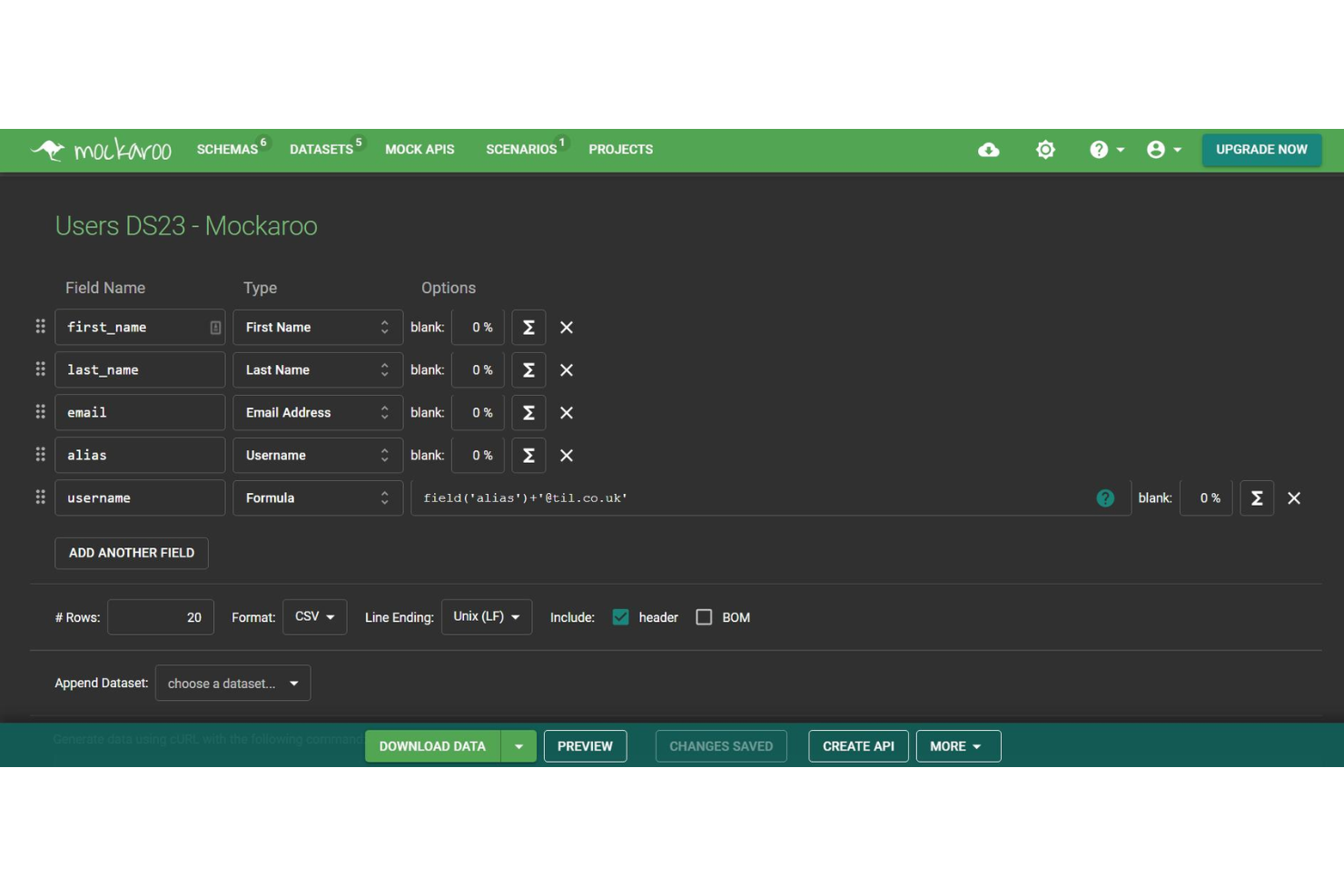Change the Username type selector

coord(318,456)
